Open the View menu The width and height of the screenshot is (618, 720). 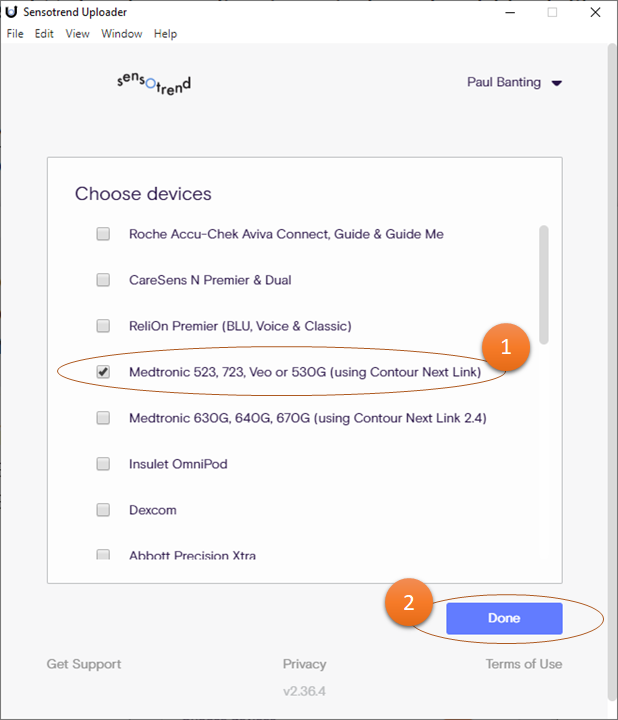pos(77,34)
